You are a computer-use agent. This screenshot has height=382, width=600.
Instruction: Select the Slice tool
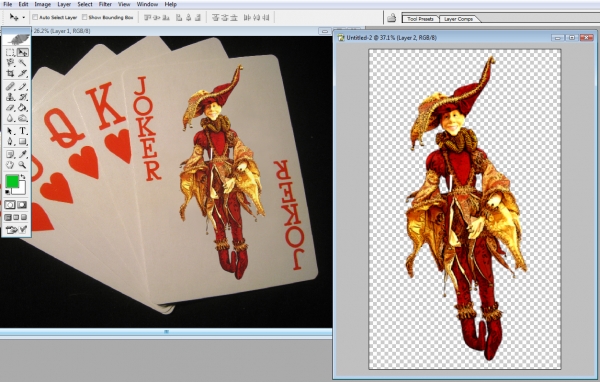pos(23,73)
